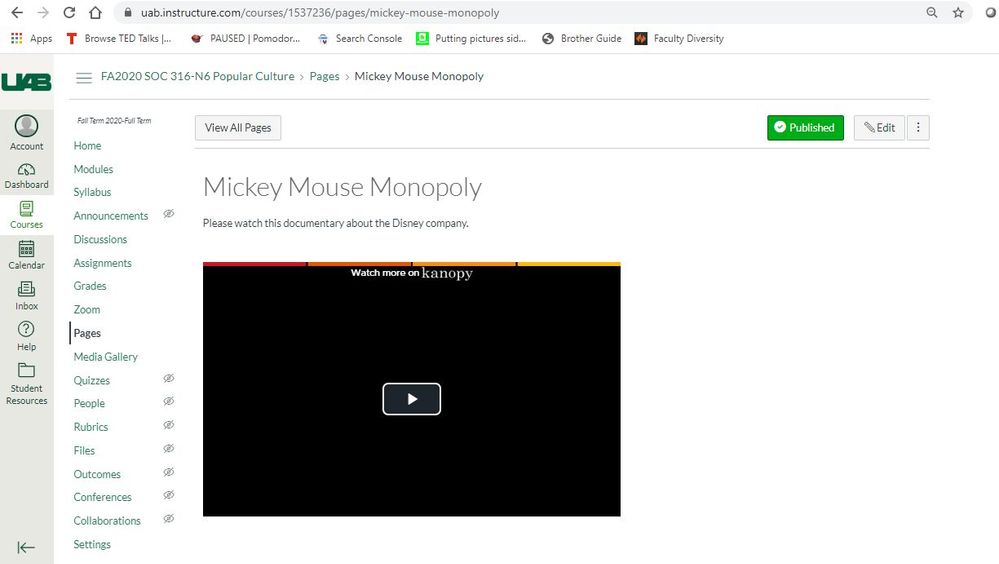Image resolution: width=999 pixels, height=564 pixels.
Task: Click the Edit page button
Action: pyautogui.click(x=879, y=128)
